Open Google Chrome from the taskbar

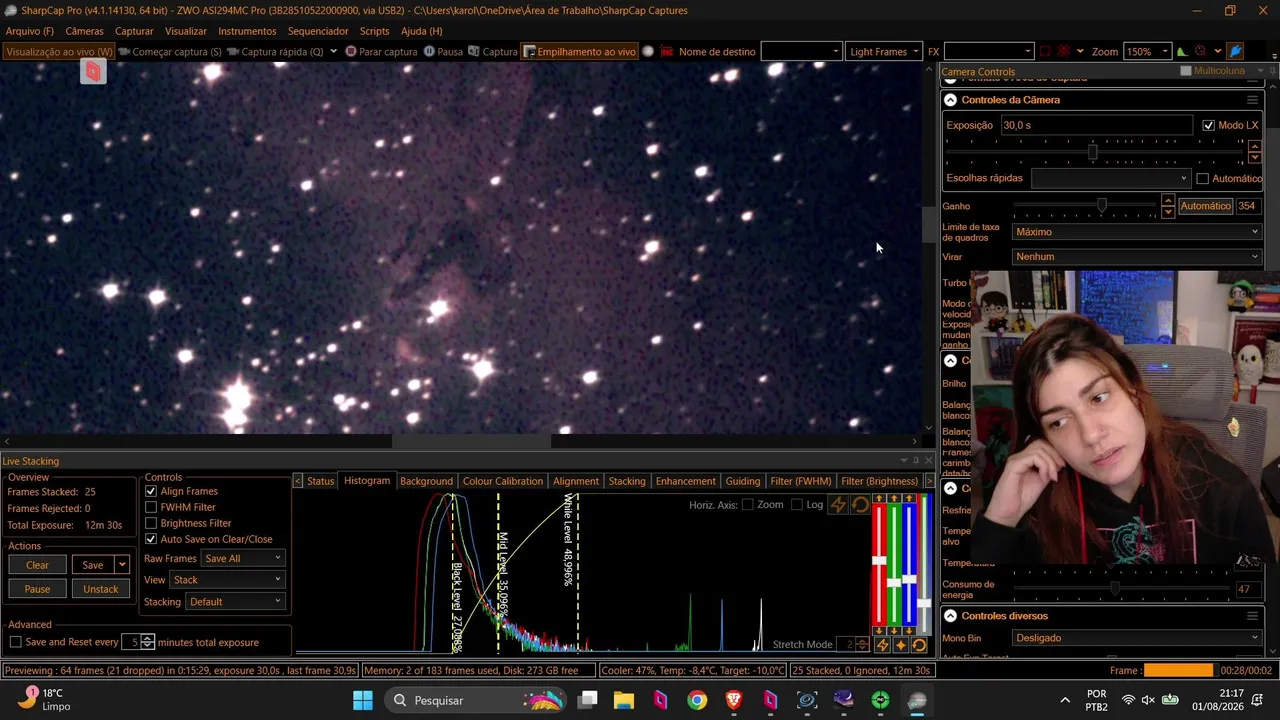click(697, 700)
